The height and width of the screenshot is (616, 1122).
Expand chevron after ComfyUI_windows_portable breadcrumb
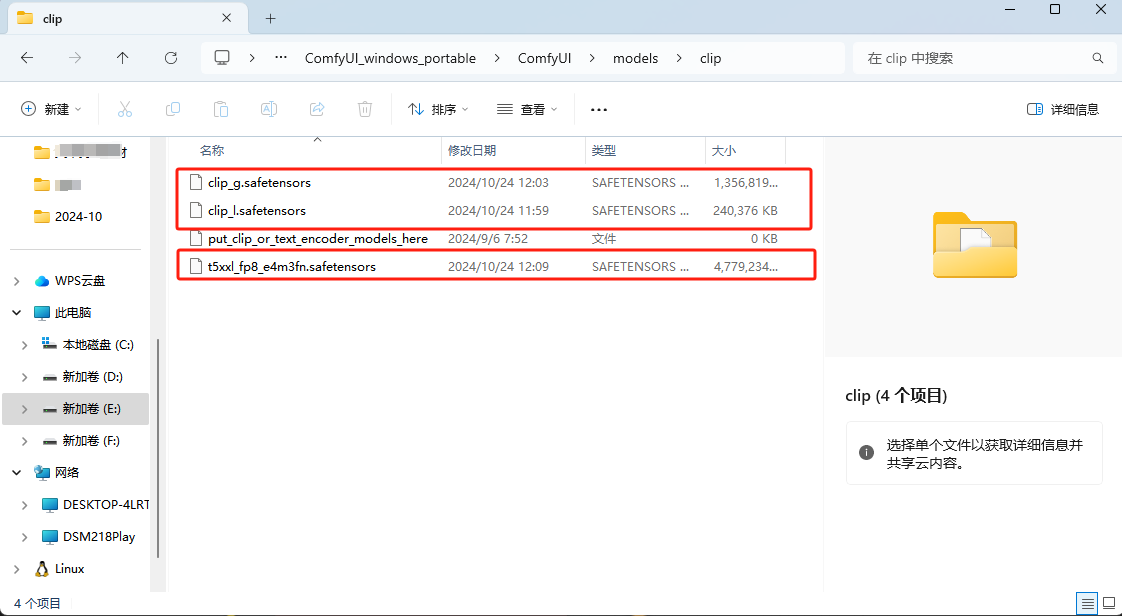tap(497, 59)
